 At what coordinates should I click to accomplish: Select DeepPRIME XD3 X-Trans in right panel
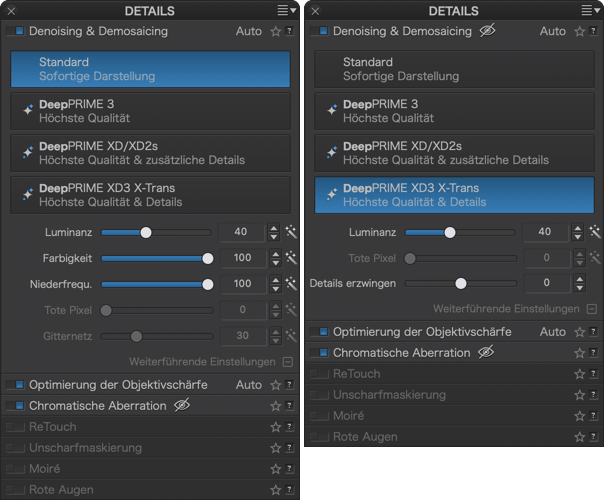point(455,195)
